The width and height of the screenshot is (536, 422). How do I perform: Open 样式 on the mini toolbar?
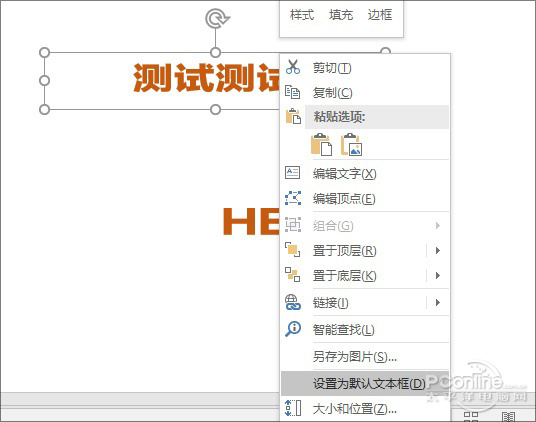coord(302,15)
